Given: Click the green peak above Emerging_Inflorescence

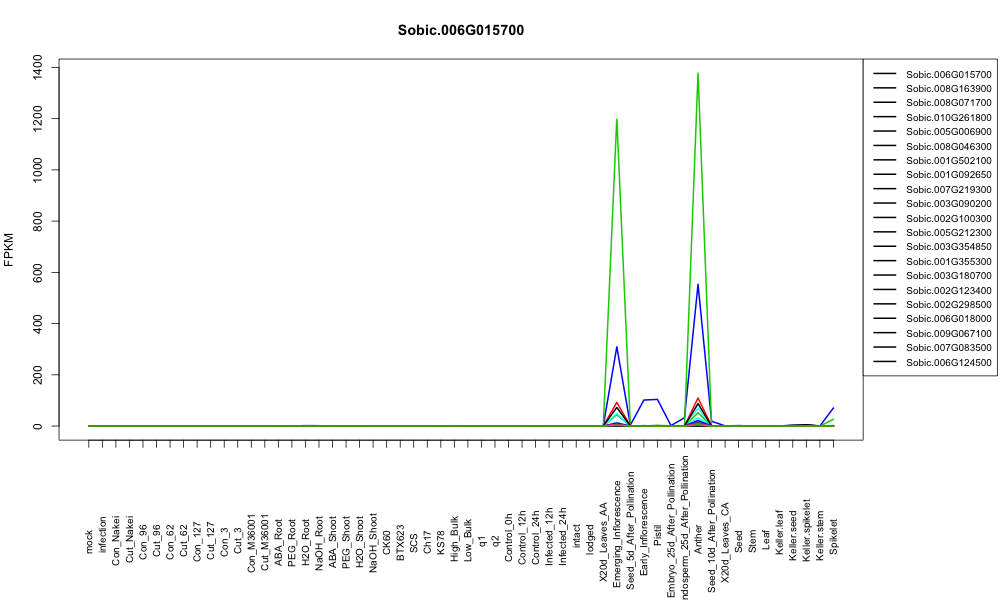Looking at the screenshot, I should click(617, 120).
